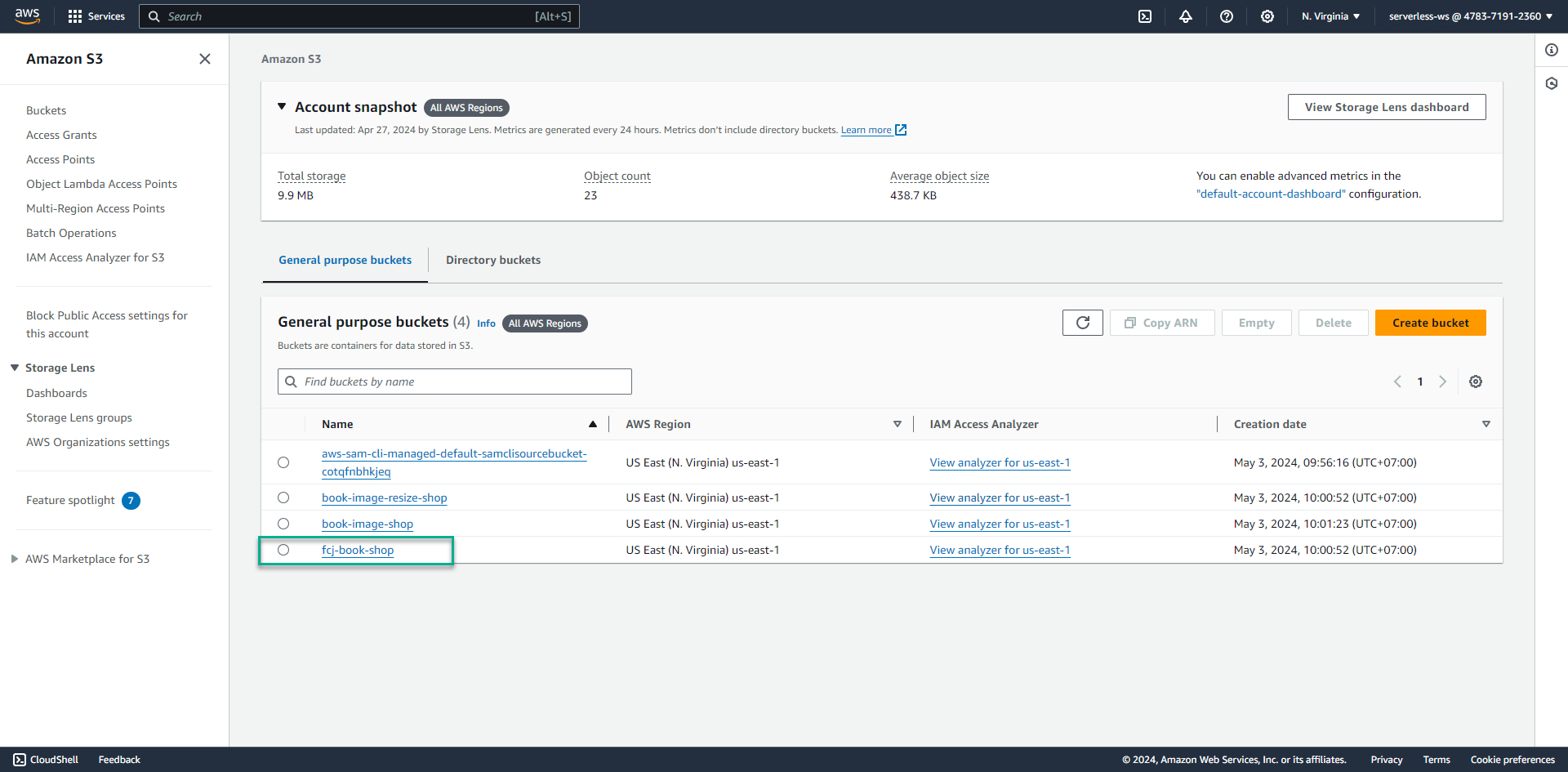Open the settings gear in top bar
The image size is (1568, 772).
point(1267,16)
